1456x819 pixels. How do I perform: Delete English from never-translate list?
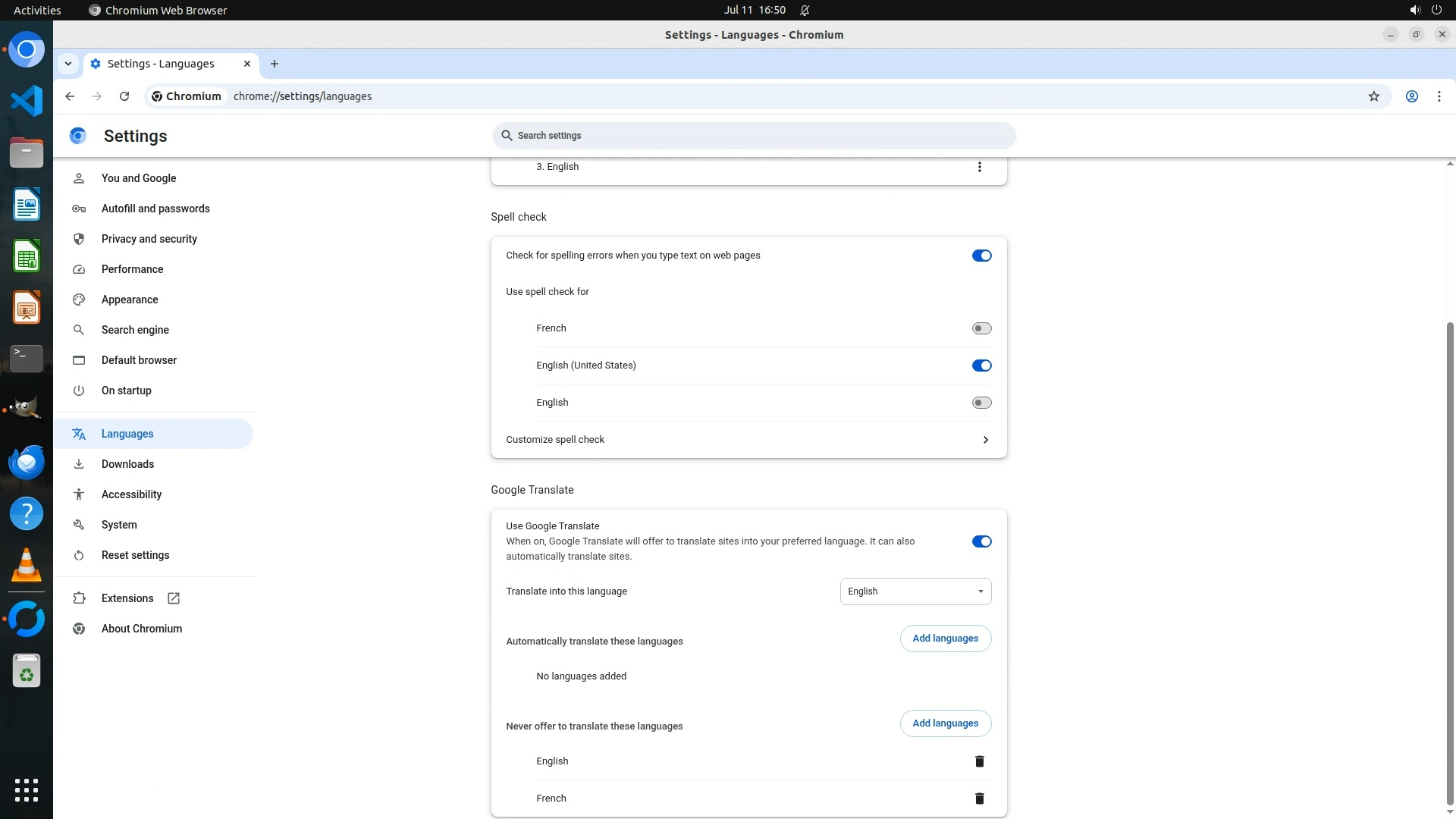[x=979, y=761]
